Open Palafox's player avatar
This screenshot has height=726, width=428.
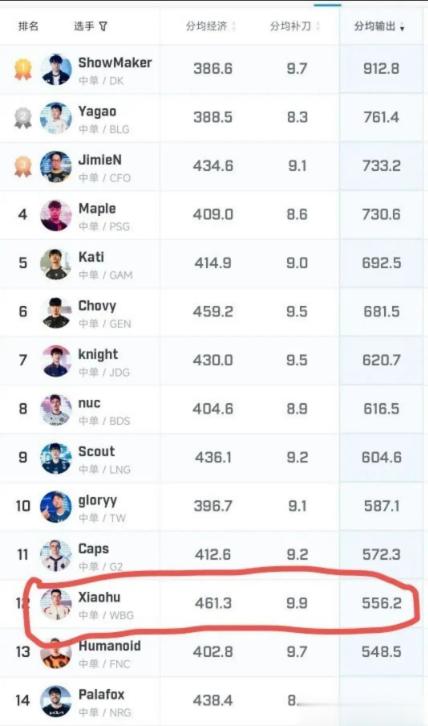click(56, 701)
